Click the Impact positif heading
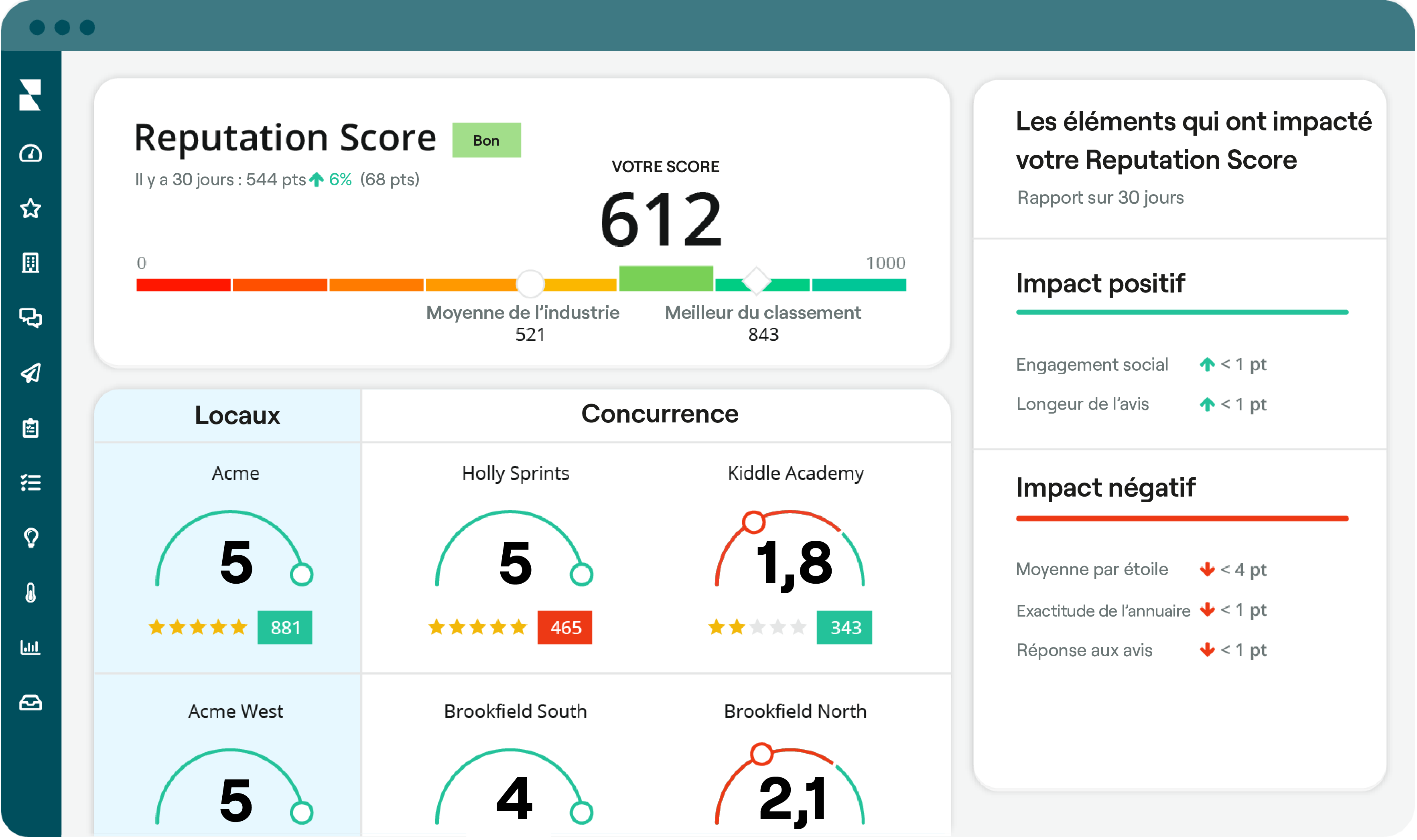Viewport: 1417px width, 840px height. tap(1102, 284)
